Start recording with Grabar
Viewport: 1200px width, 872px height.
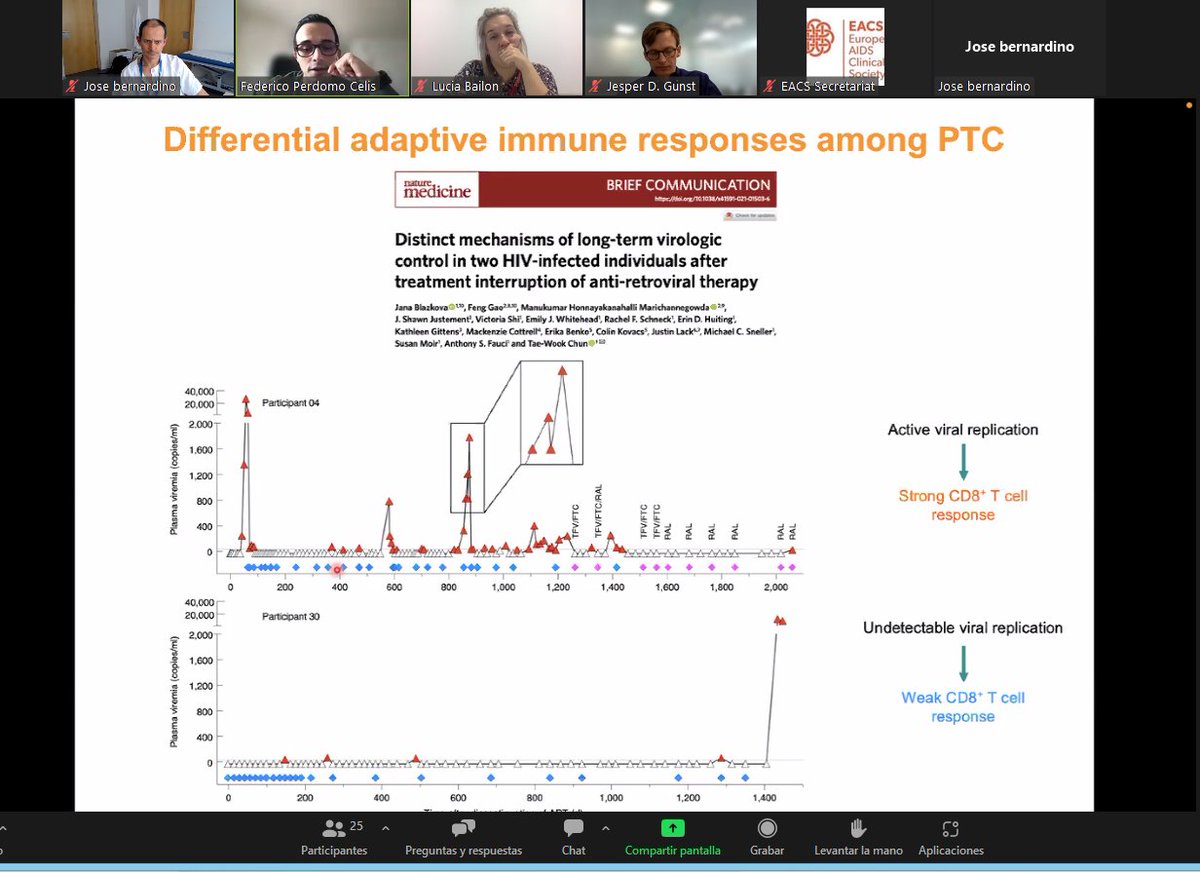767,838
